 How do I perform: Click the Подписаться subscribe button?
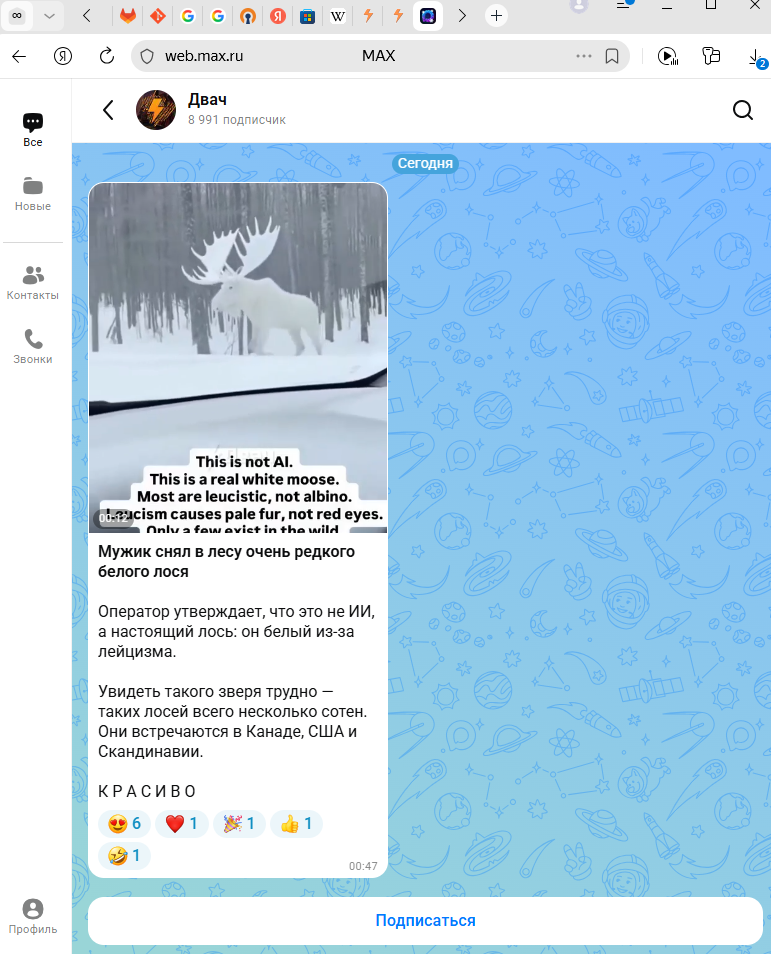(x=425, y=921)
